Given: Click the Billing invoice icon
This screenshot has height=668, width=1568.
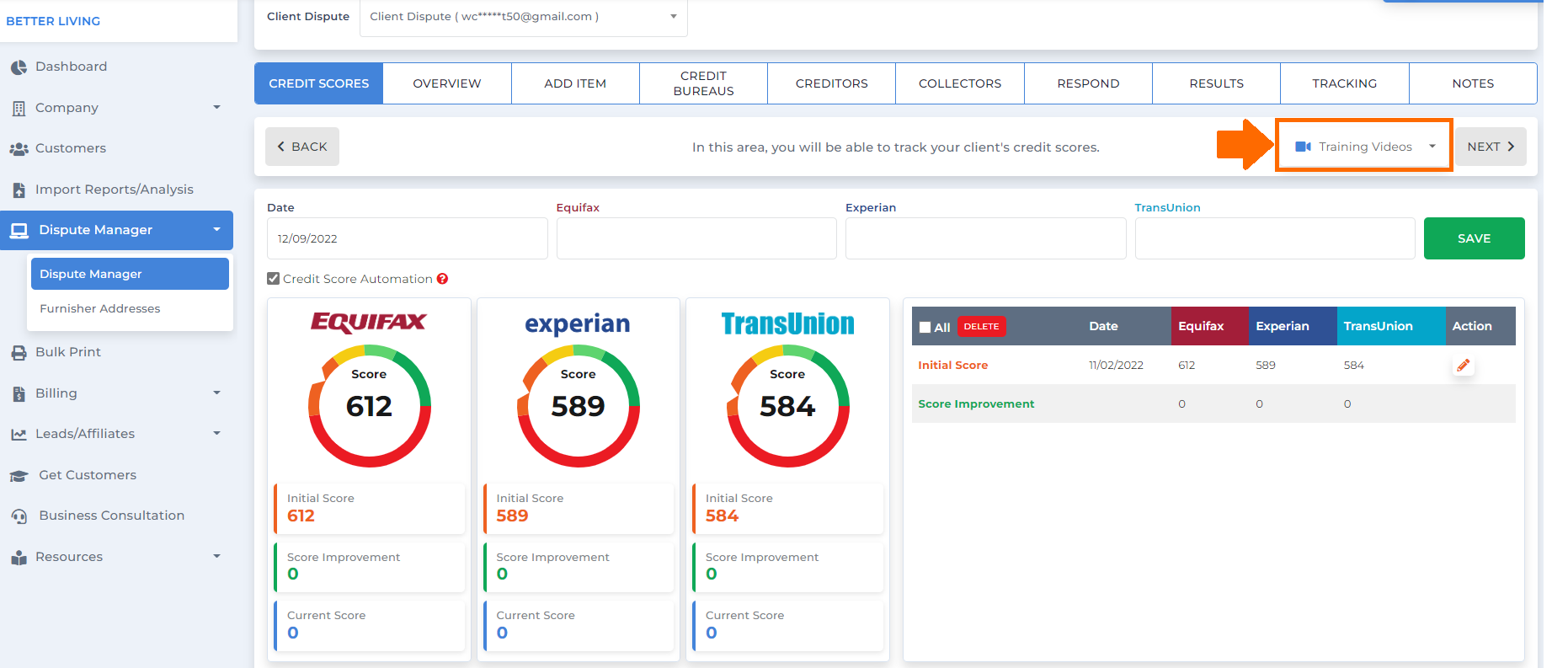Looking at the screenshot, I should pyautogui.click(x=19, y=394).
